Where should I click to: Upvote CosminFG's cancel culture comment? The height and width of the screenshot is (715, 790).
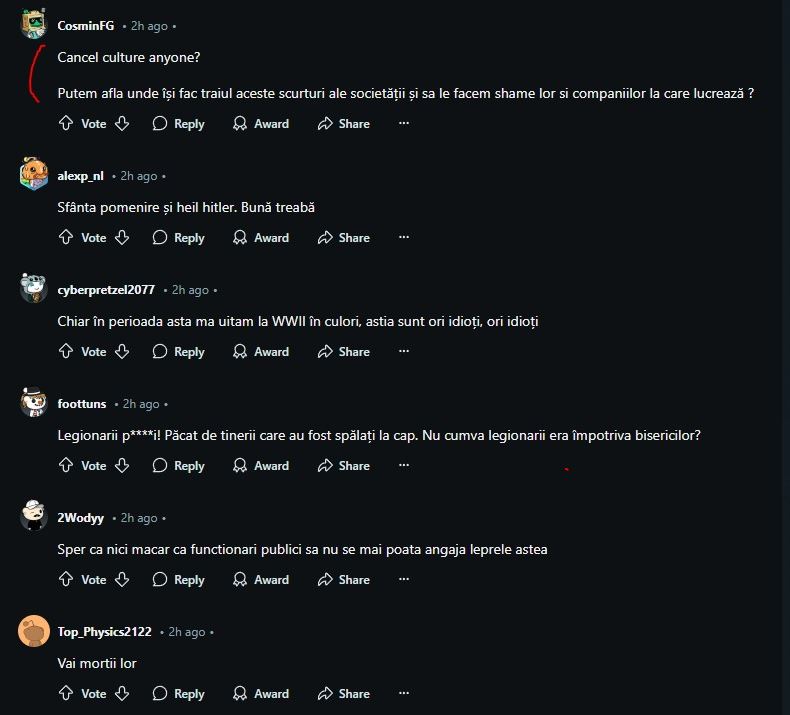66,124
